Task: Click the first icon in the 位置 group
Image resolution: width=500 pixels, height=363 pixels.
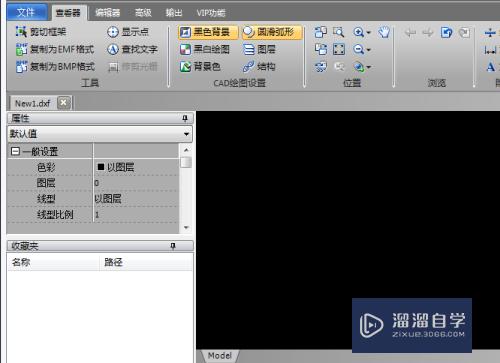Action: pyautogui.click(x=321, y=32)
